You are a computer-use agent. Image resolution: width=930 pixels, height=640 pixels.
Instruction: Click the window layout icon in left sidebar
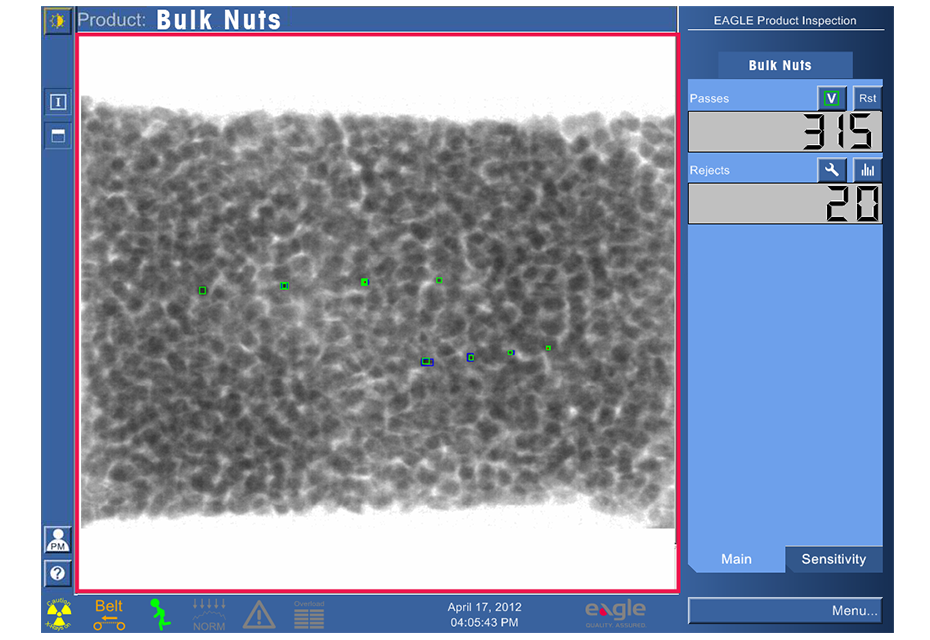tap(58, 136)
